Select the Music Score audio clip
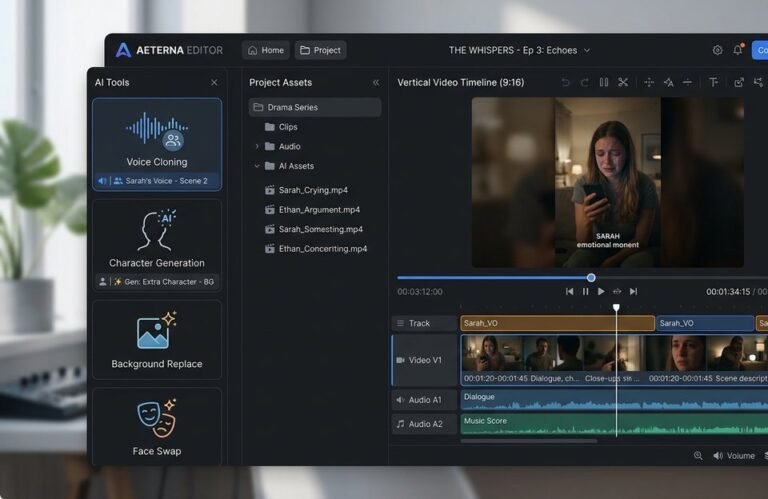The height and width of the screenshot is (499, 768). tap(614, 424)
